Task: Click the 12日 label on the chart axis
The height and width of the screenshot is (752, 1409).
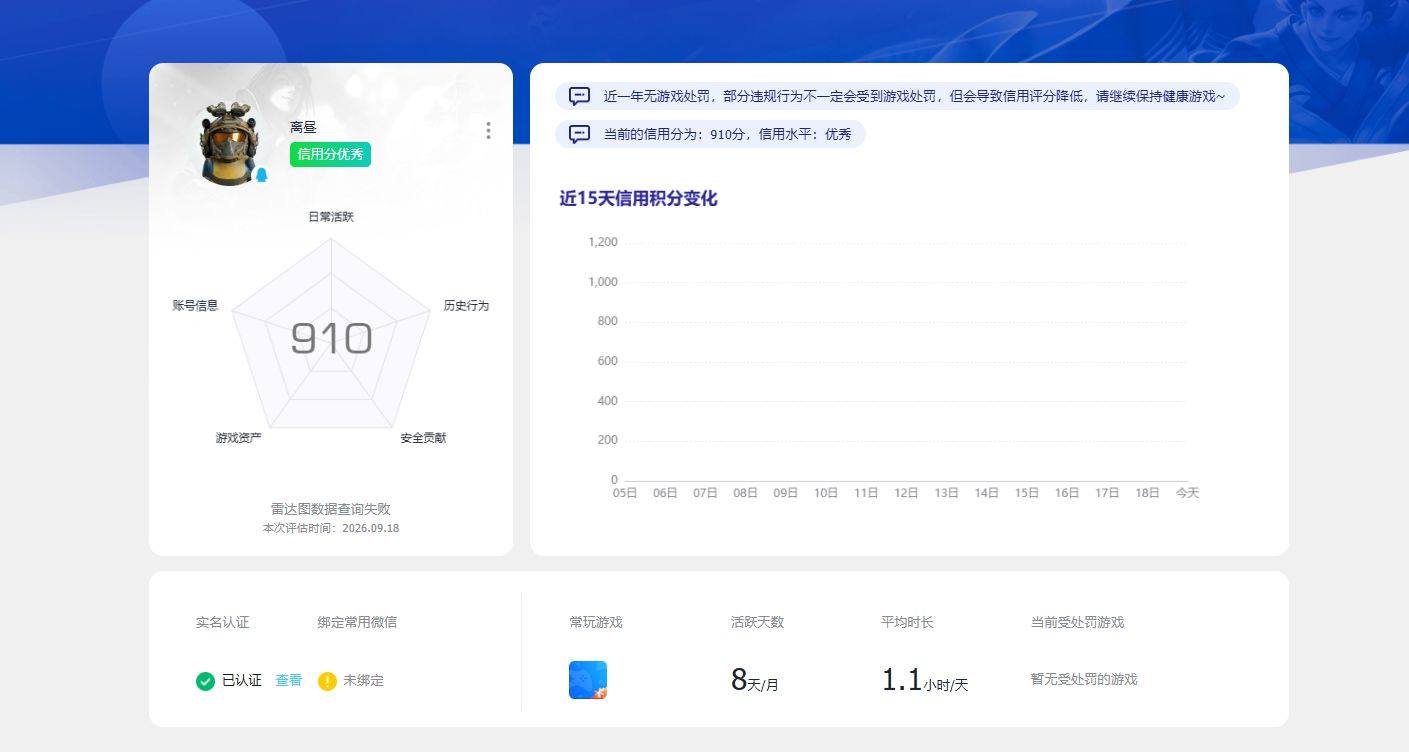Action: (906, 493)
